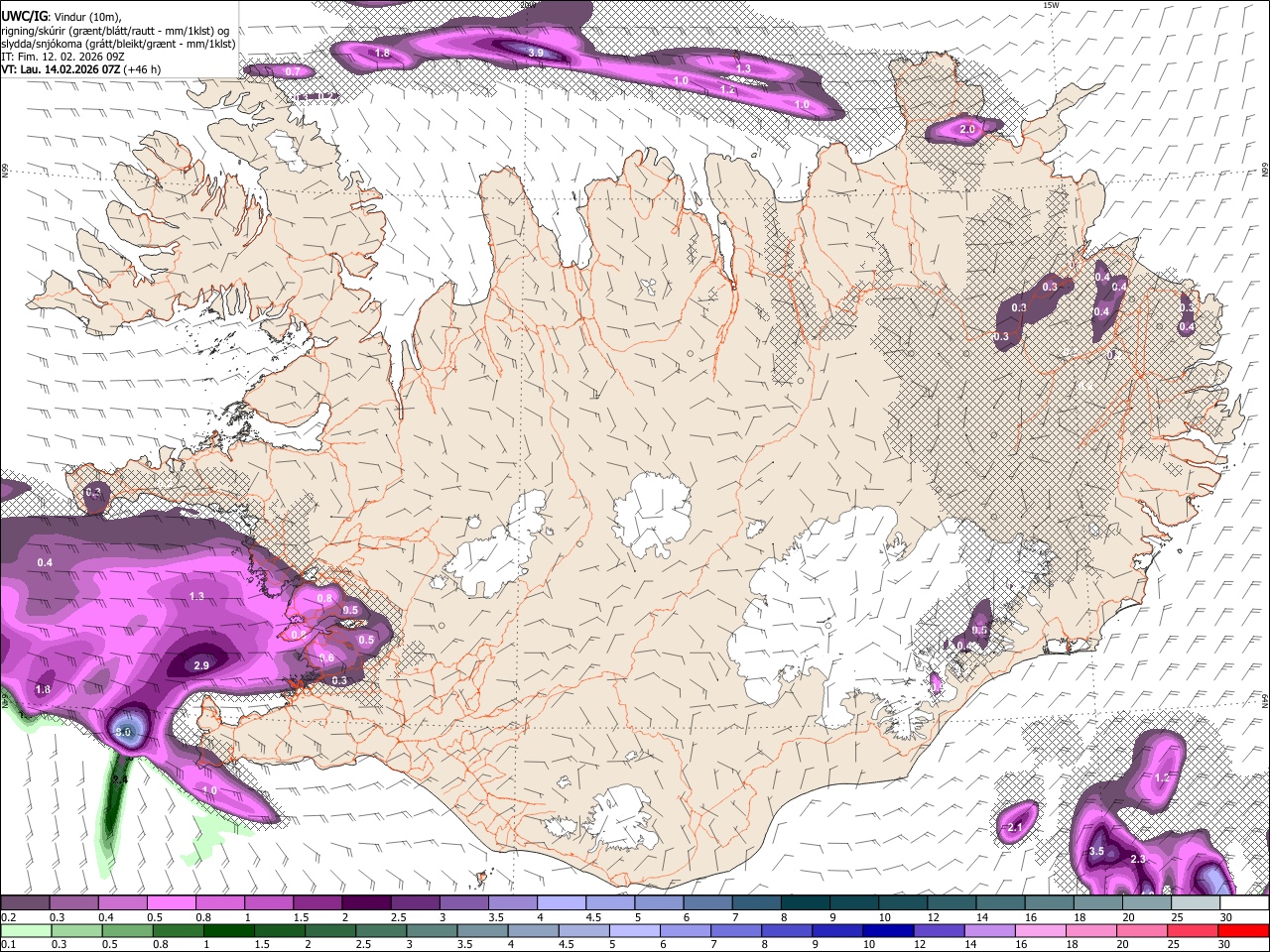Pick the upper scale swatch between 0.2 and 0.3
The image size is (1270, 952).
click(x=25, y=903)
